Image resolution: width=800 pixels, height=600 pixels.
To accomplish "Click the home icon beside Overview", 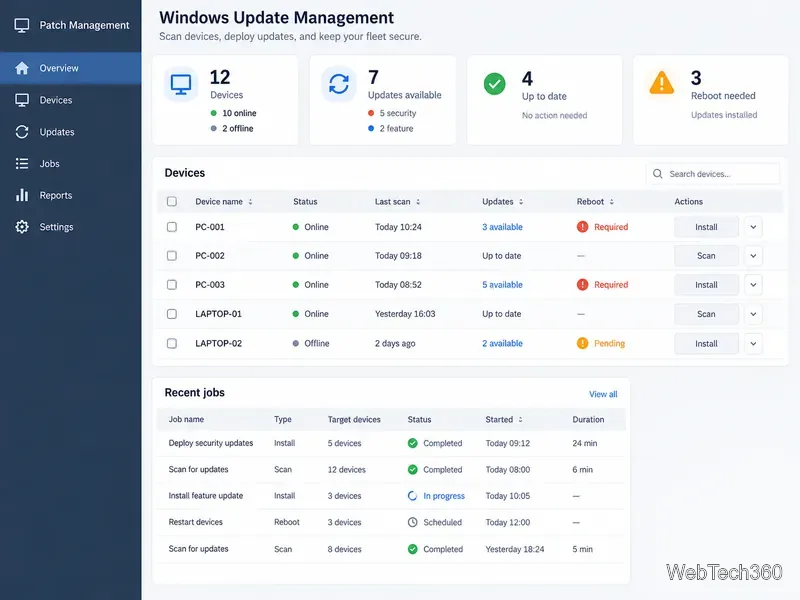I will click(21, 68).
